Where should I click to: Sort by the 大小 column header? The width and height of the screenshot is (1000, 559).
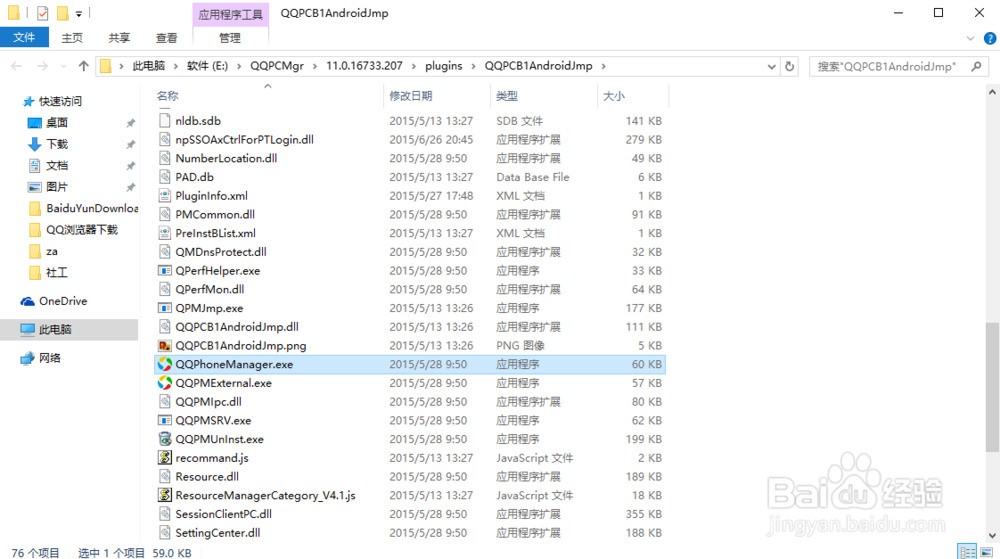tap(614, 96)
